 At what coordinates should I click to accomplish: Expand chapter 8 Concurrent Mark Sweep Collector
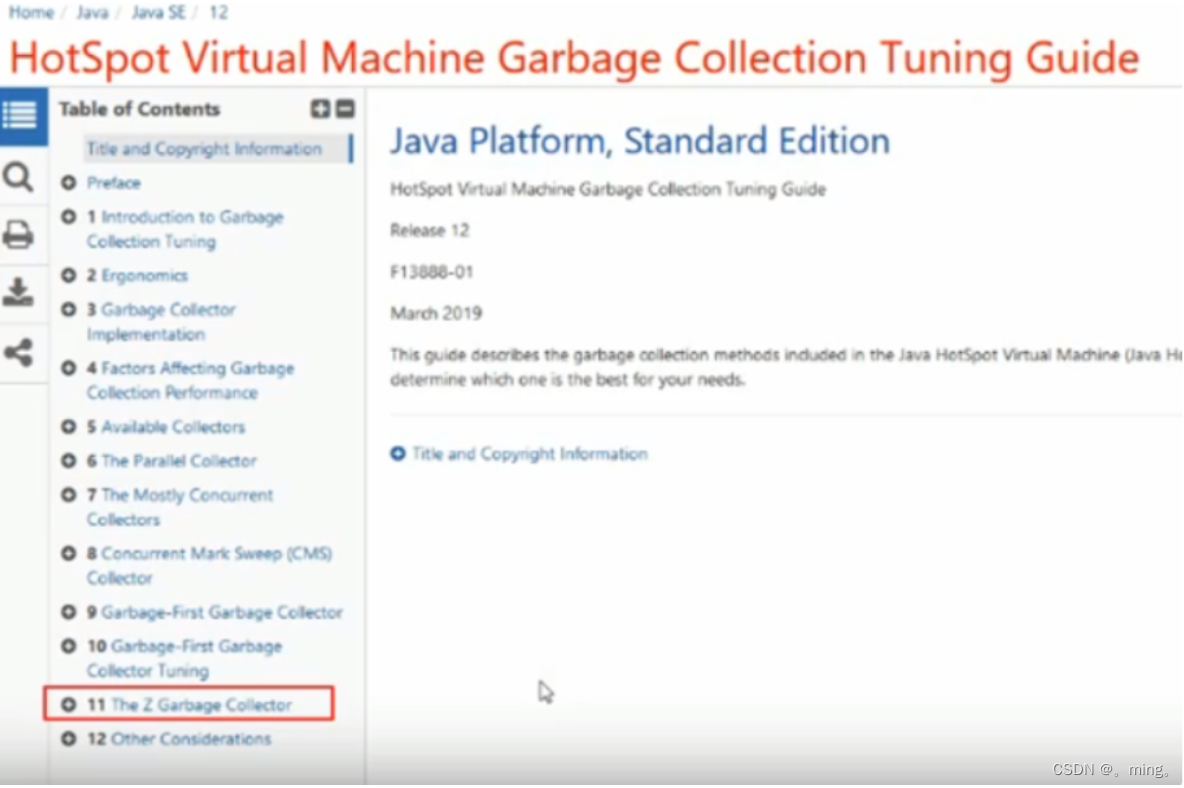click(69, 554)
